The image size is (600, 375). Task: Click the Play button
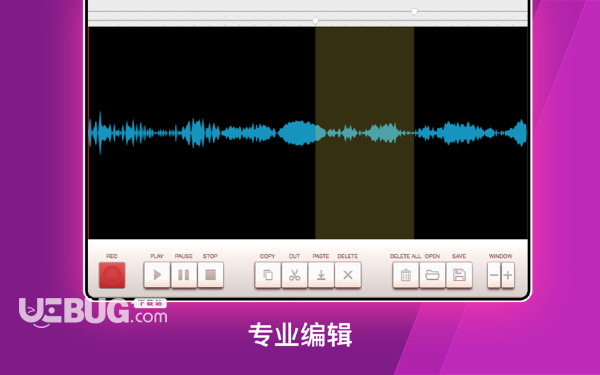157,275
